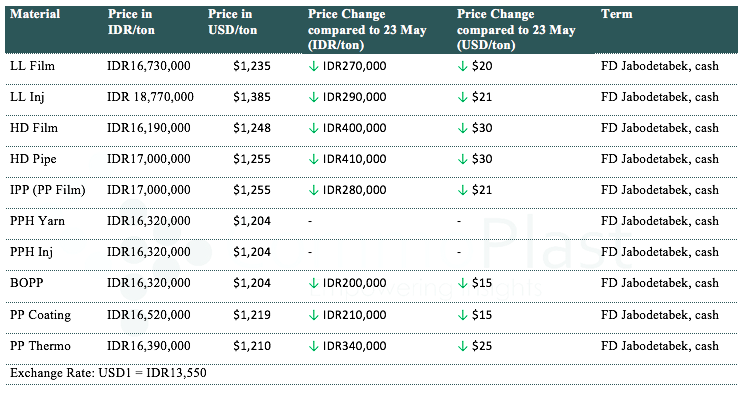Click the Material column header
This screenshot has width=746, height=393.
click(x=35, y=14)
